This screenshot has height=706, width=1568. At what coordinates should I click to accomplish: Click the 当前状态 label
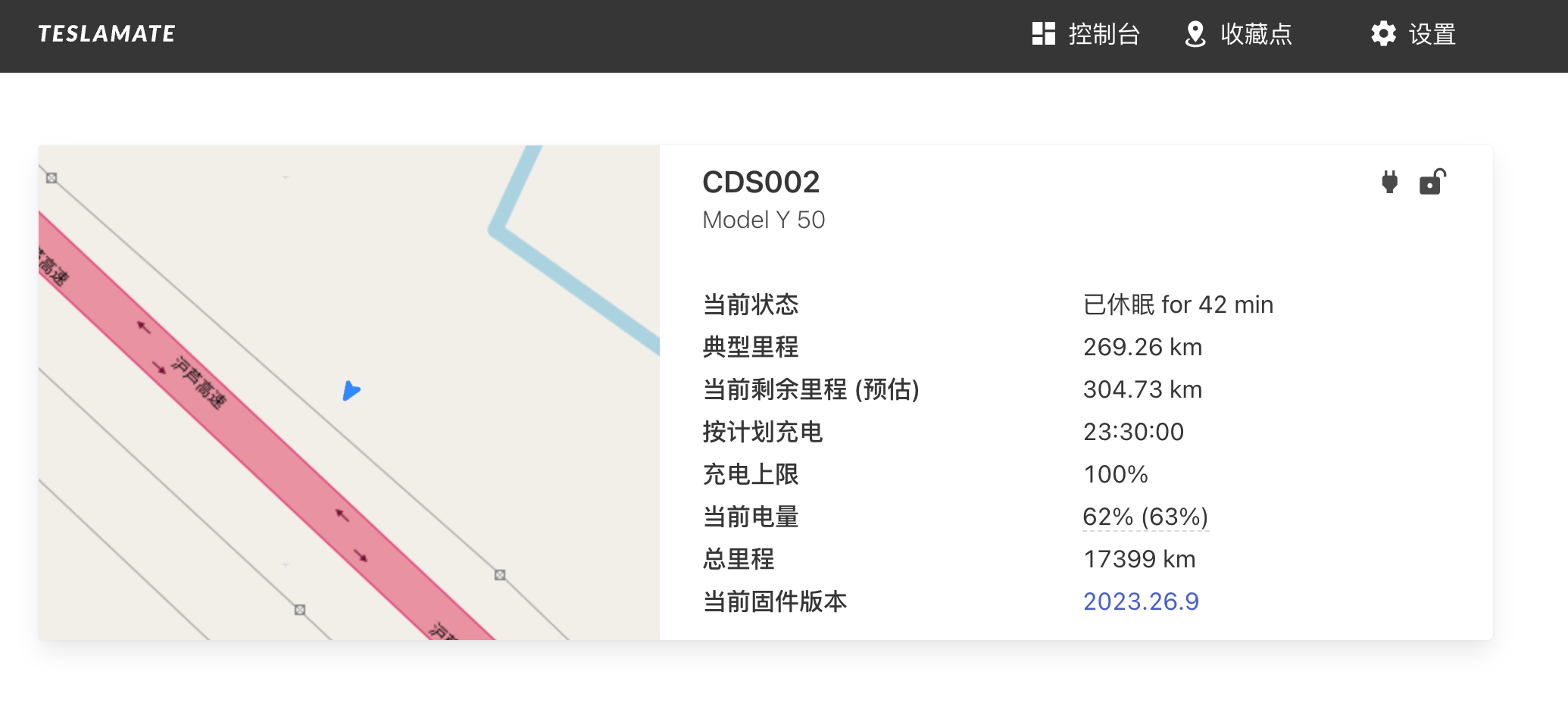(751, 305)
